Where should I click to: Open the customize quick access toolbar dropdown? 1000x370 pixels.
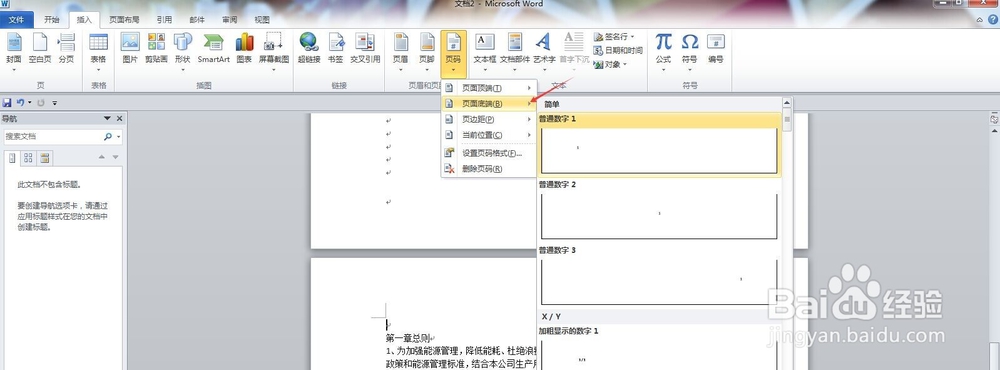pyautogui.click(x=55, y=103)
